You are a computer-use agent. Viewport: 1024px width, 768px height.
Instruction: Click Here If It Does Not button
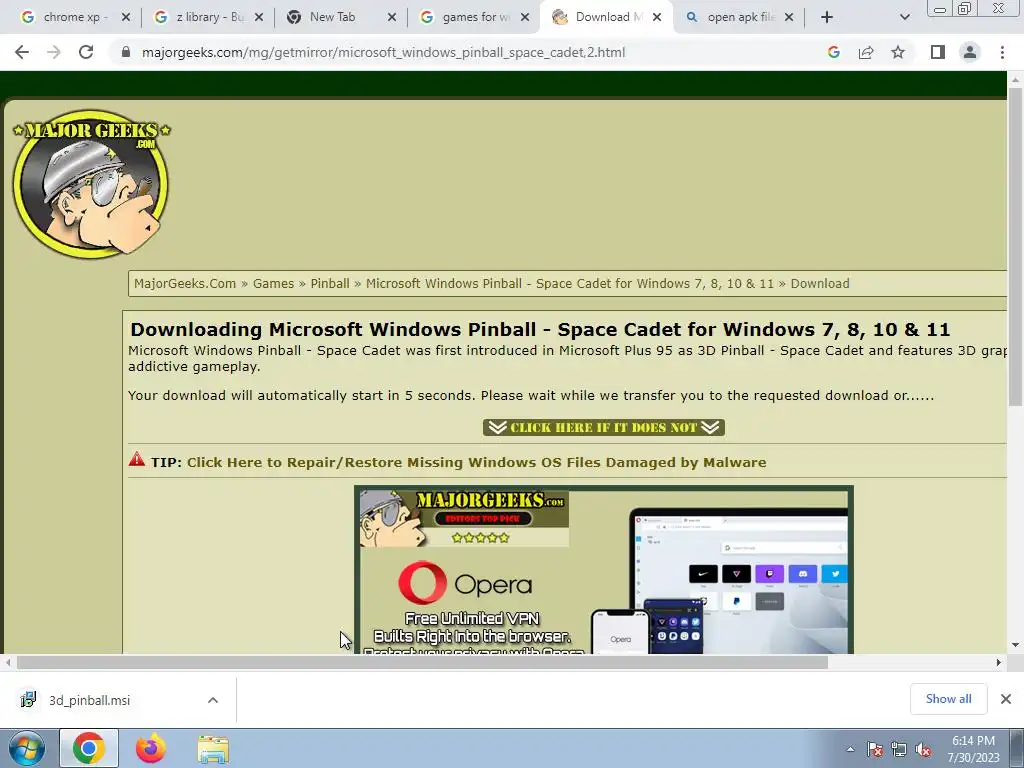603,428
